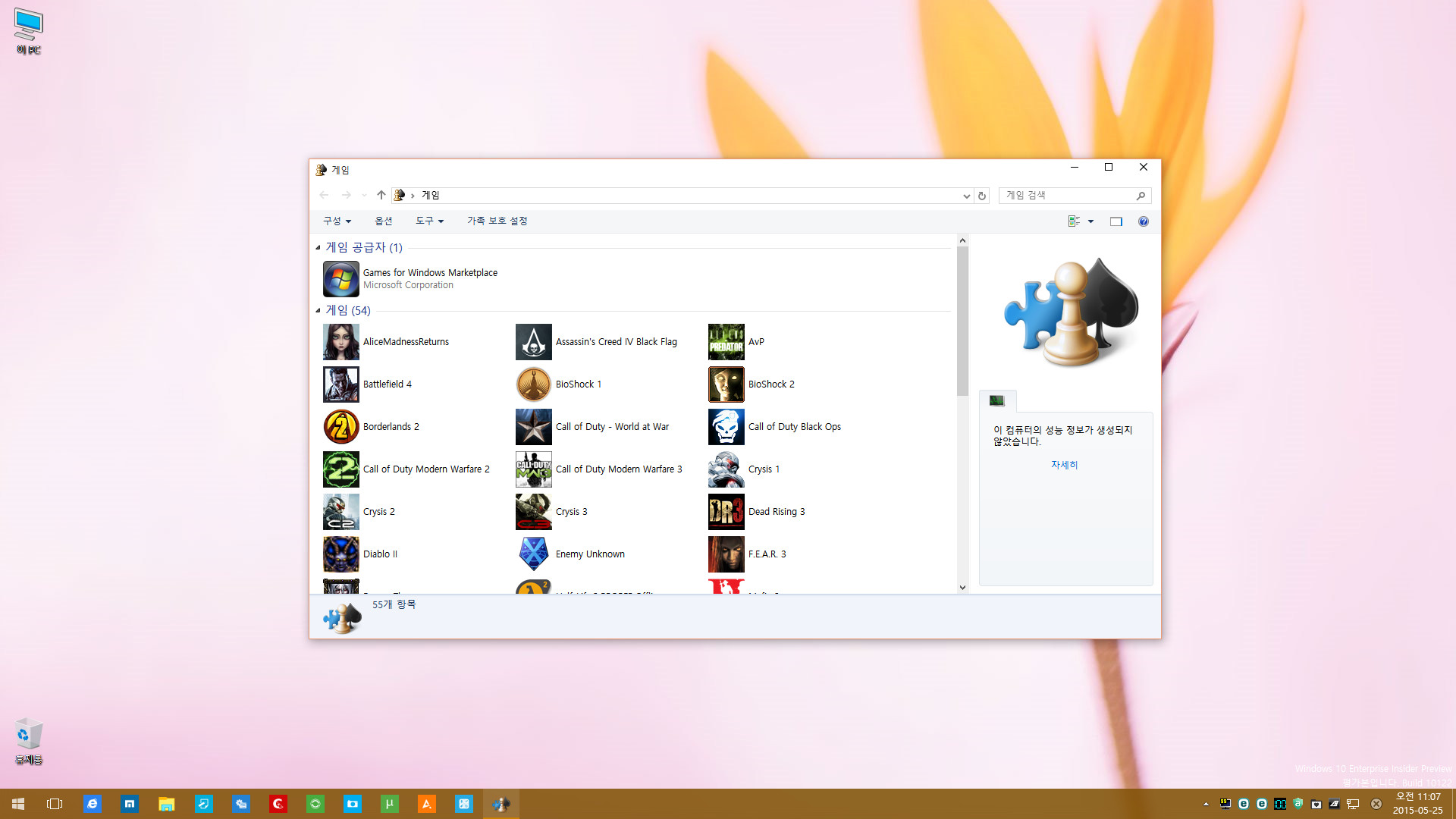Screen dimensions: 1456x819
Task: Select the Enemy Unknown icon
Action: click(534, 554)
